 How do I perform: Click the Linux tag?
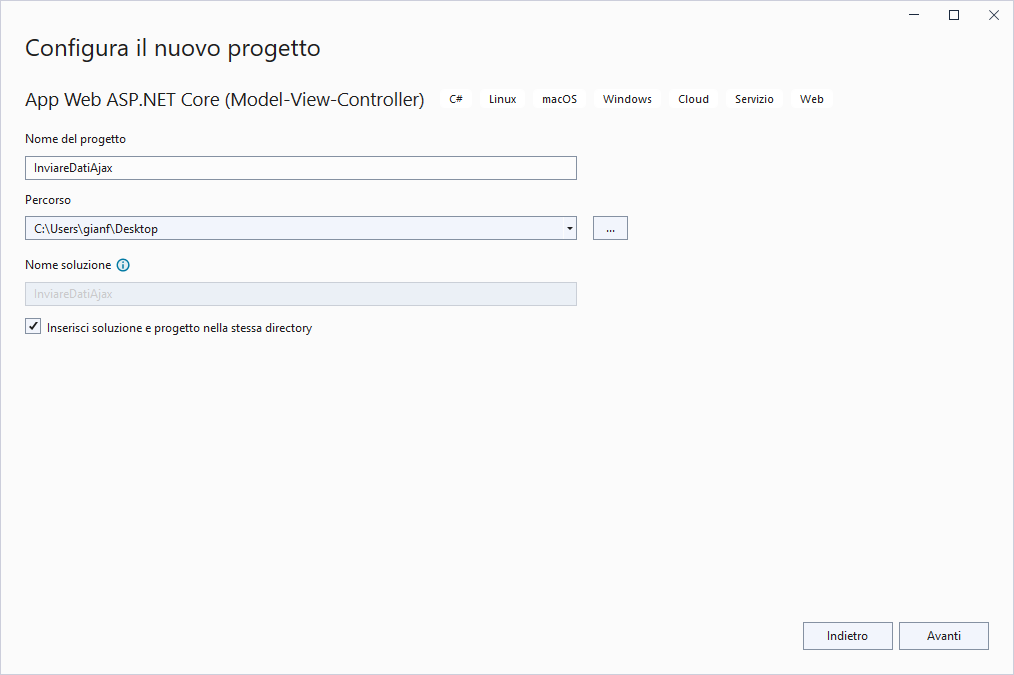pos(502,99)
